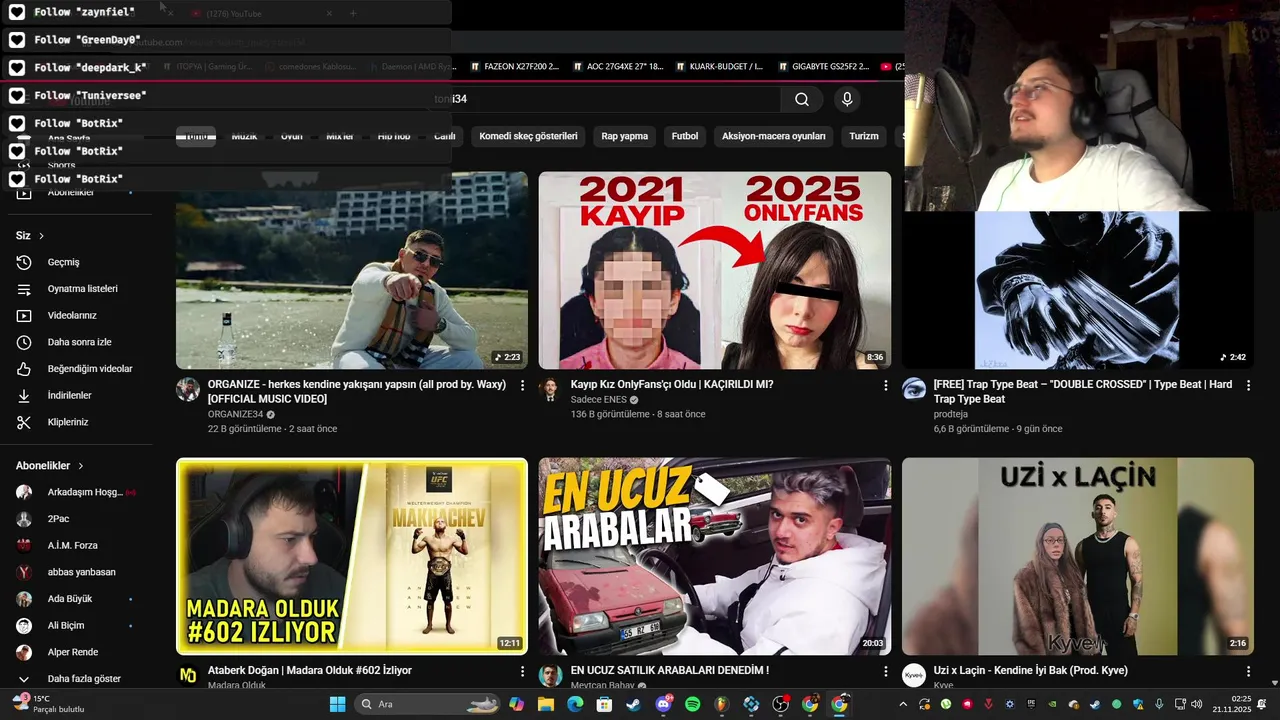The height and width of the screenshot is (720, 1280).
Task: Open ORGANIZE34 channel avatar
Action: [x=188, y=389]
